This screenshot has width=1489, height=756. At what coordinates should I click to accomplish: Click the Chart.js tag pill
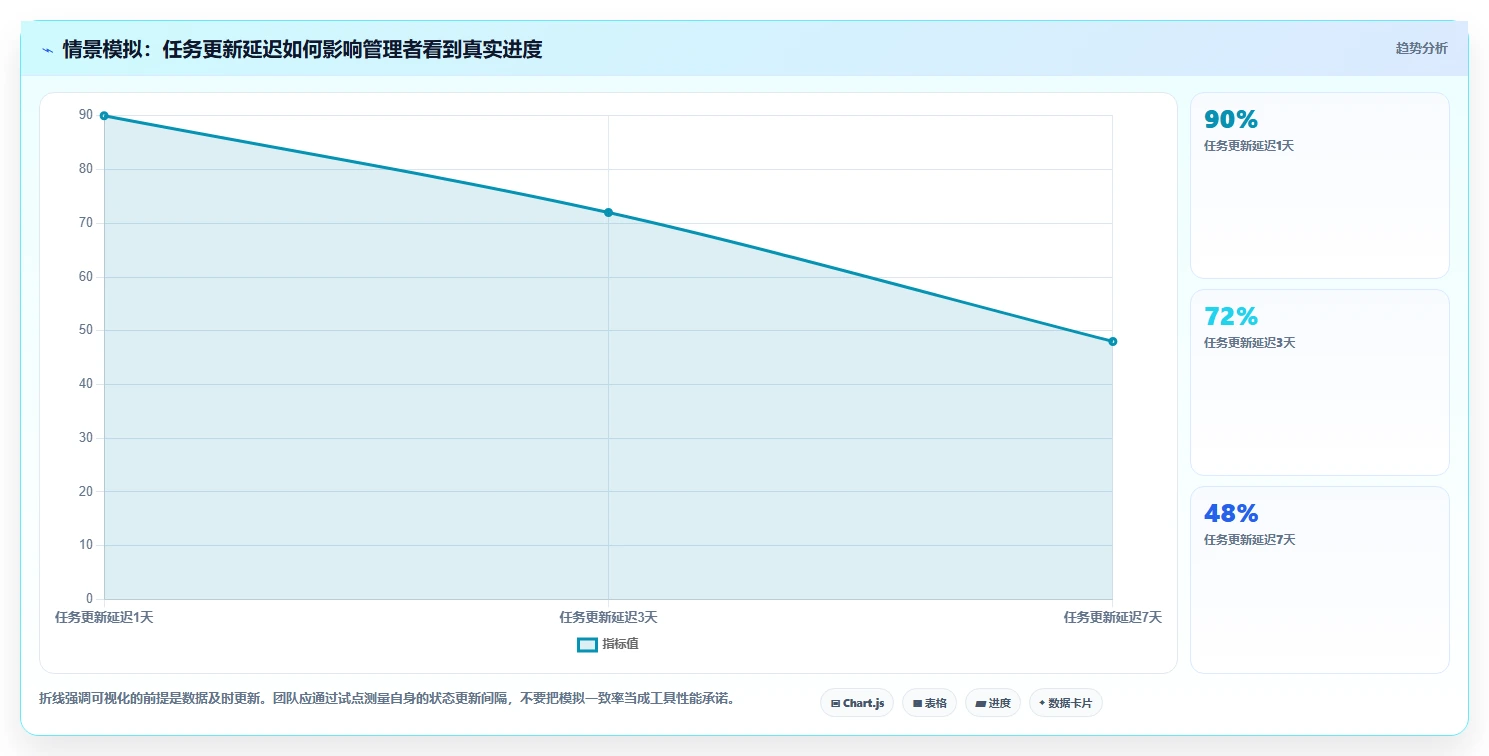[x=857, y=703]
